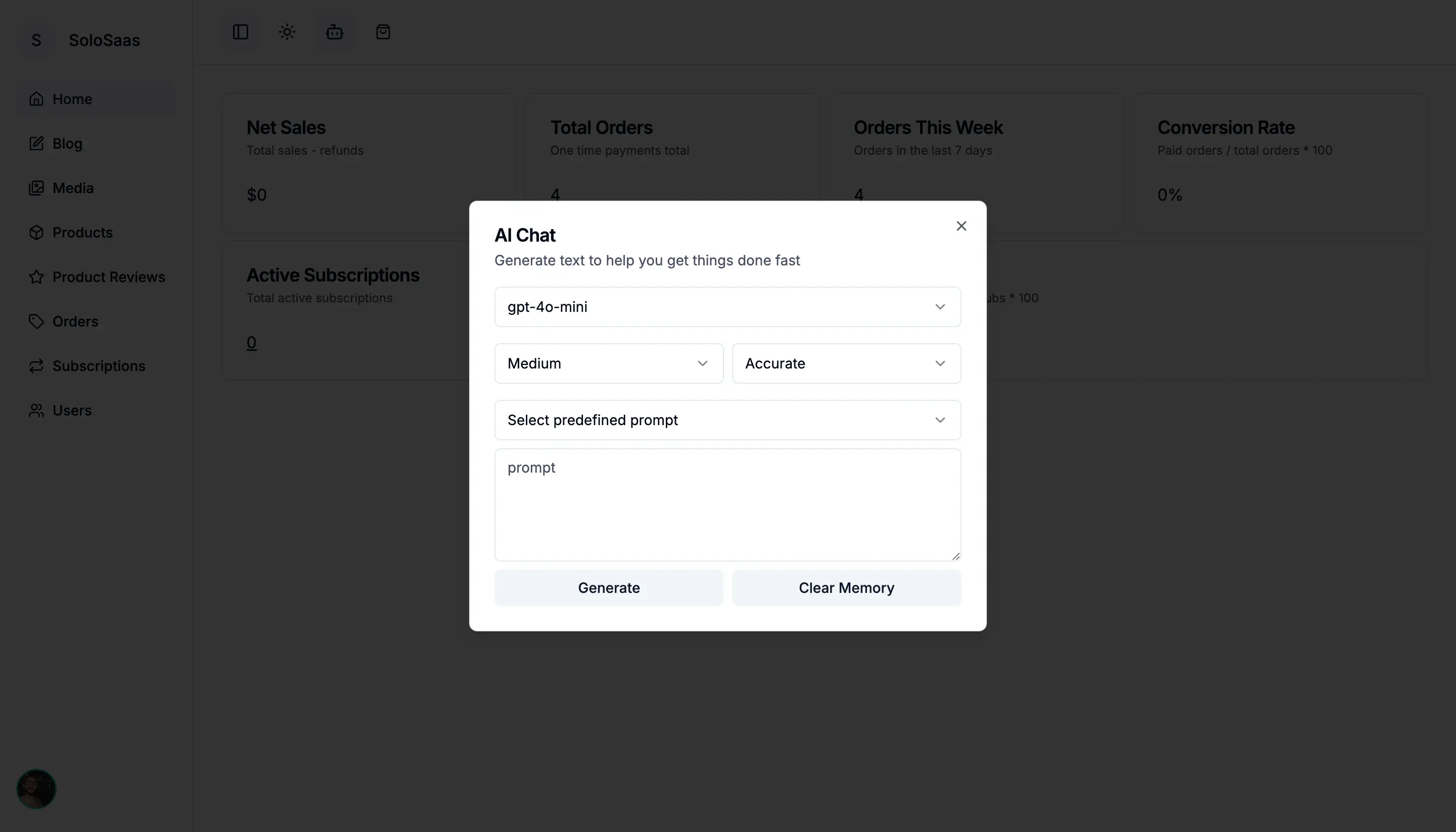Click the Conversion Rate title

tap(1225, 127)
